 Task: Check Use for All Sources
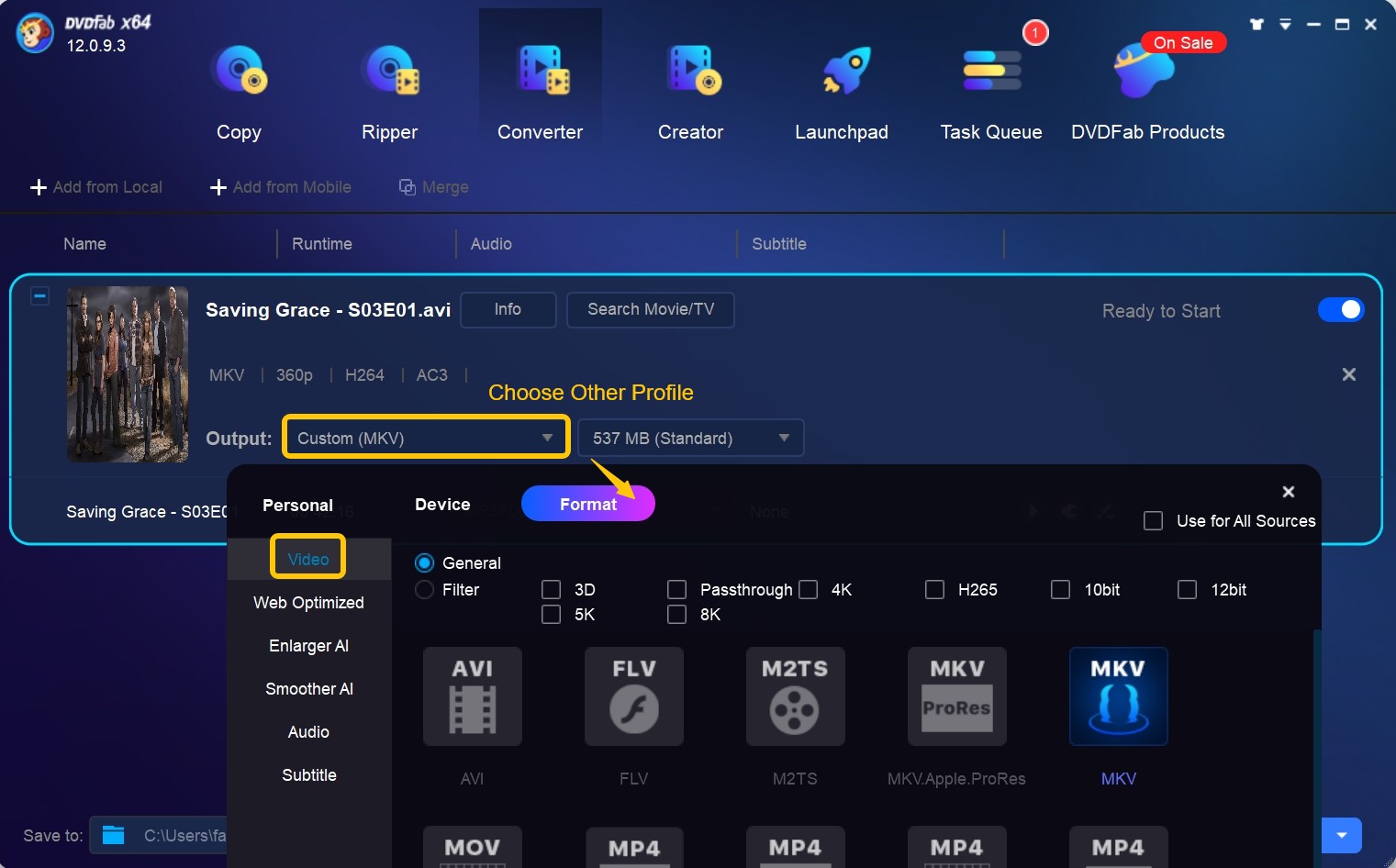1154,520
